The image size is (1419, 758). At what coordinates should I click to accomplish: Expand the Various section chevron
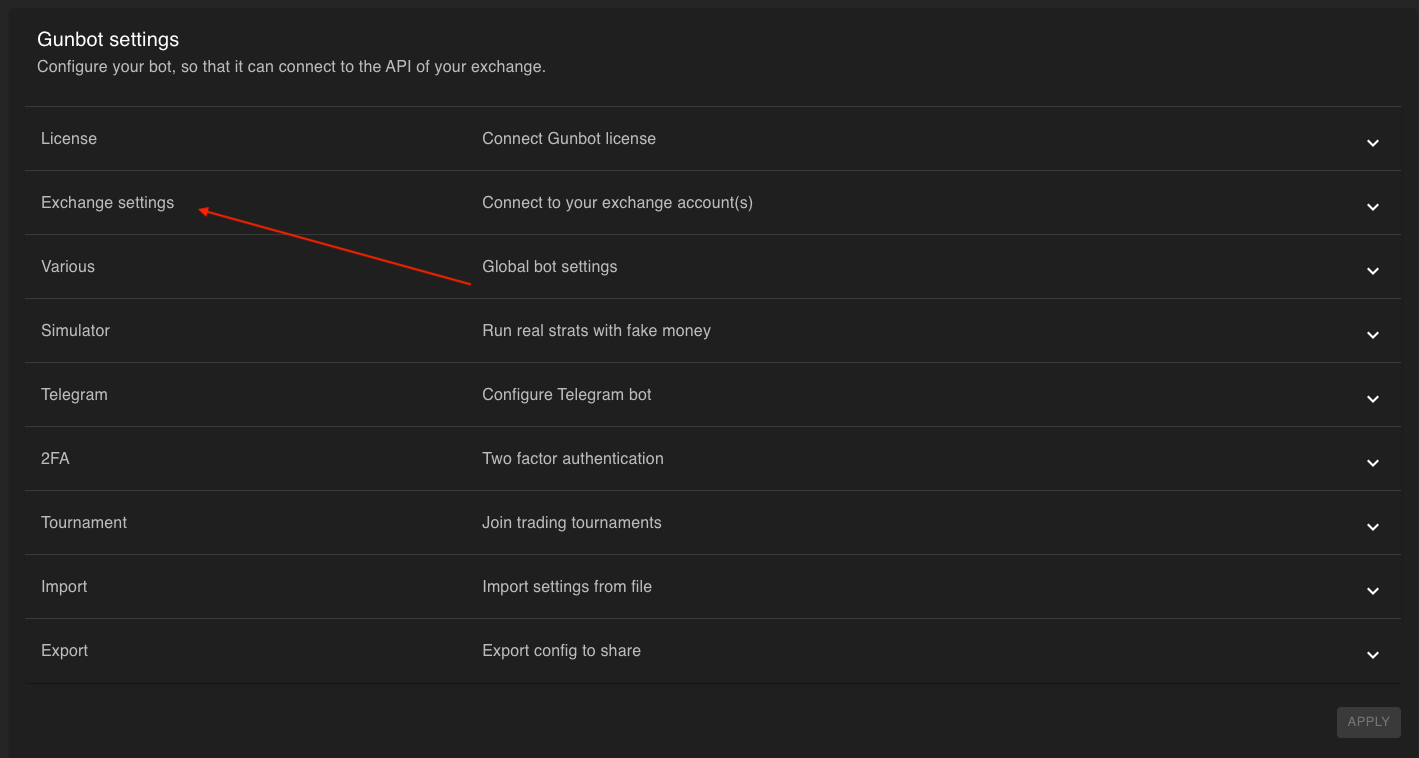pyautogui.click(x=1373, y=271)
